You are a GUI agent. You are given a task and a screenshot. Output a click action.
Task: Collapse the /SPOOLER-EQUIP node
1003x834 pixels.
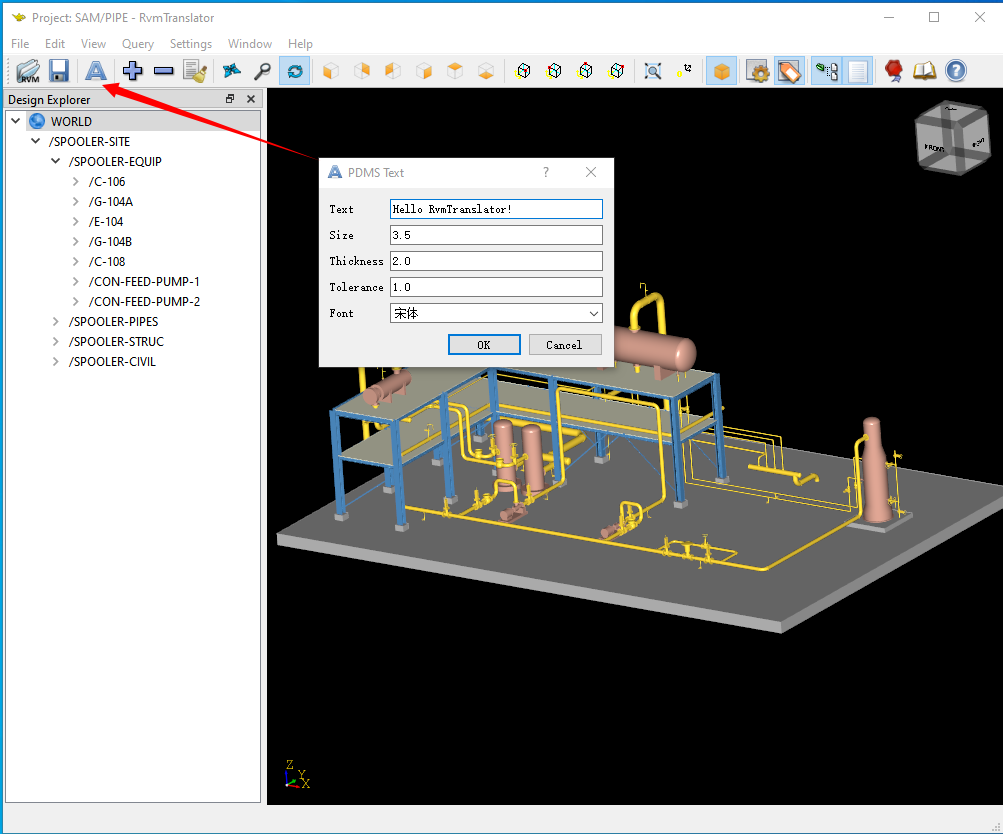(56, 161)
